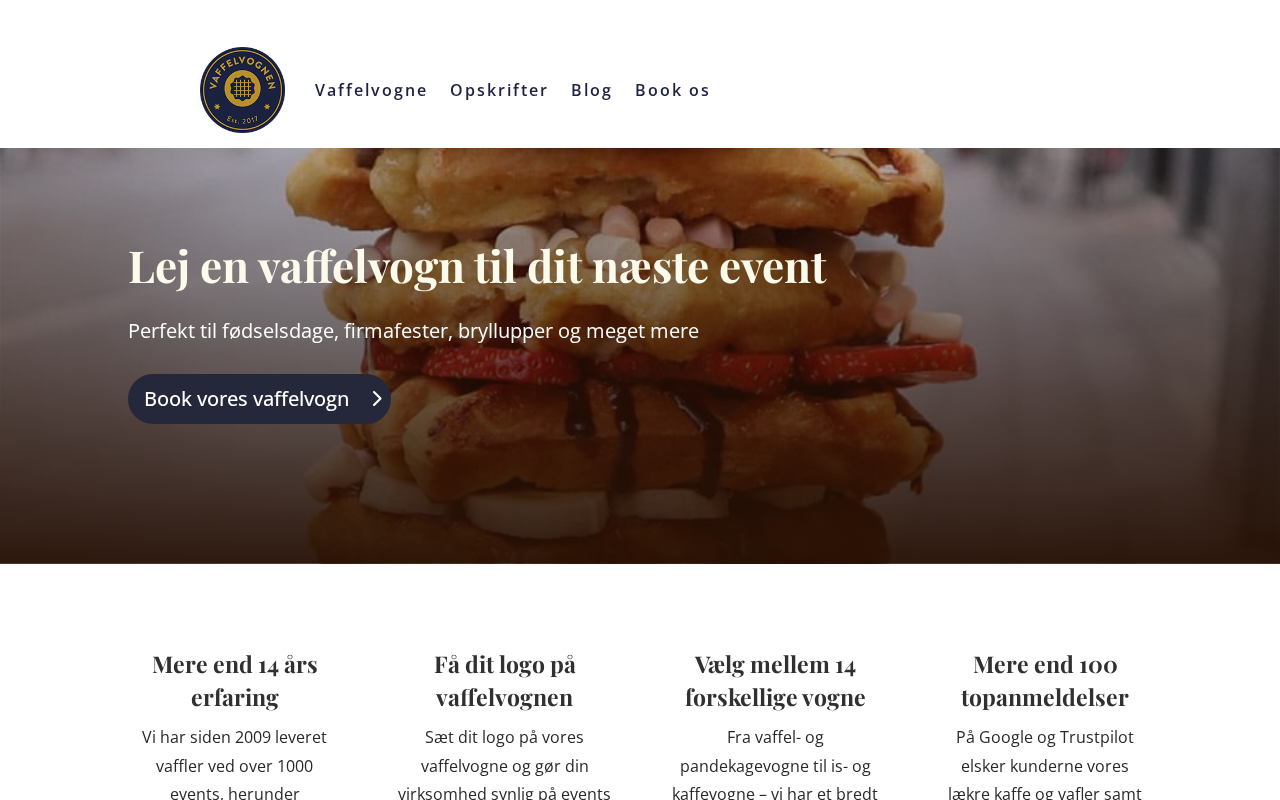Click the heading Lej en vaffelvogn til dit næste event
The height and width of the screenshot is (800, 1280).
(477, 266)
